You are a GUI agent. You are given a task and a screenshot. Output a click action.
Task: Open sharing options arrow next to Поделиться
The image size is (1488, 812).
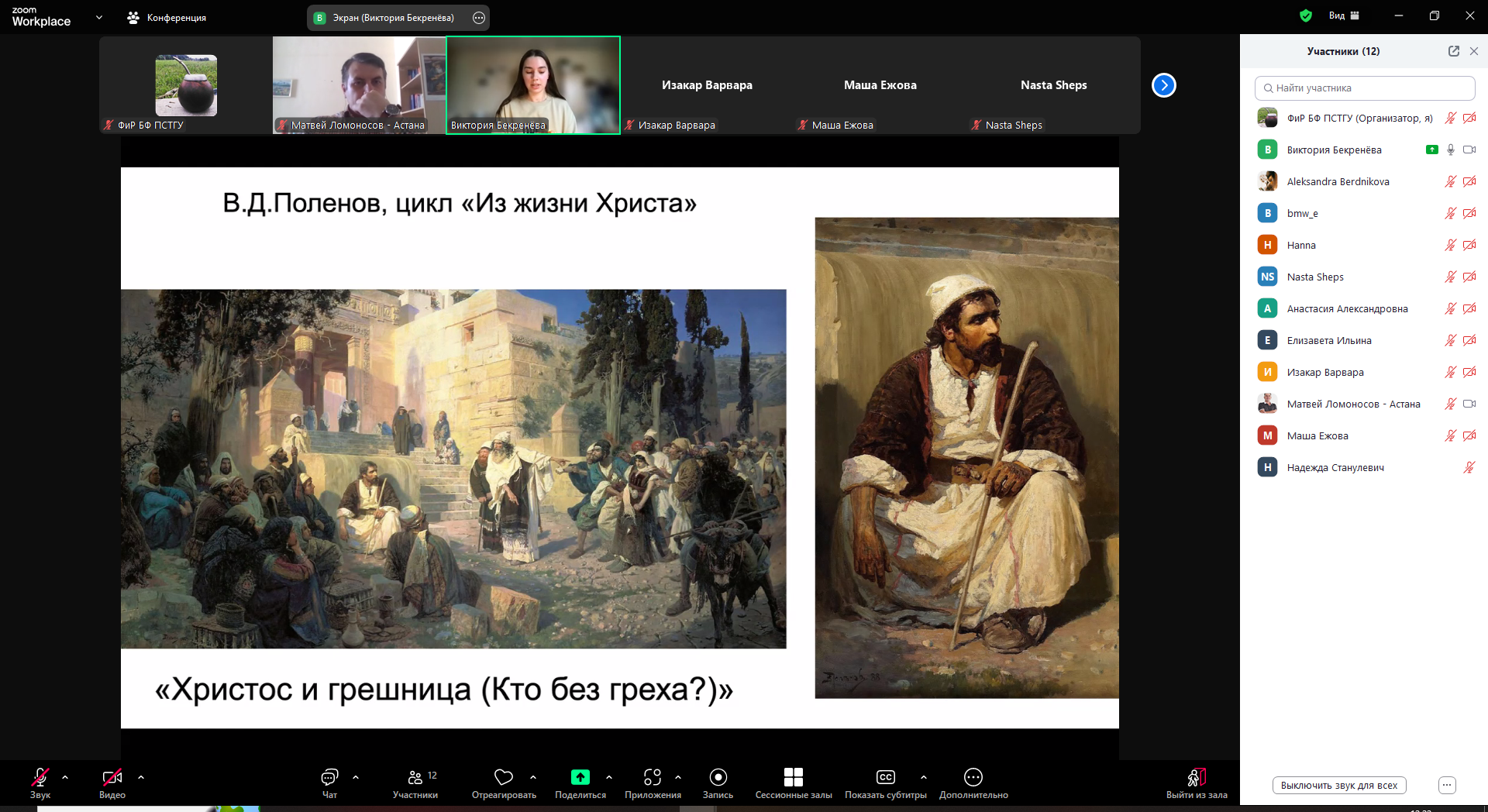(609, 776)
